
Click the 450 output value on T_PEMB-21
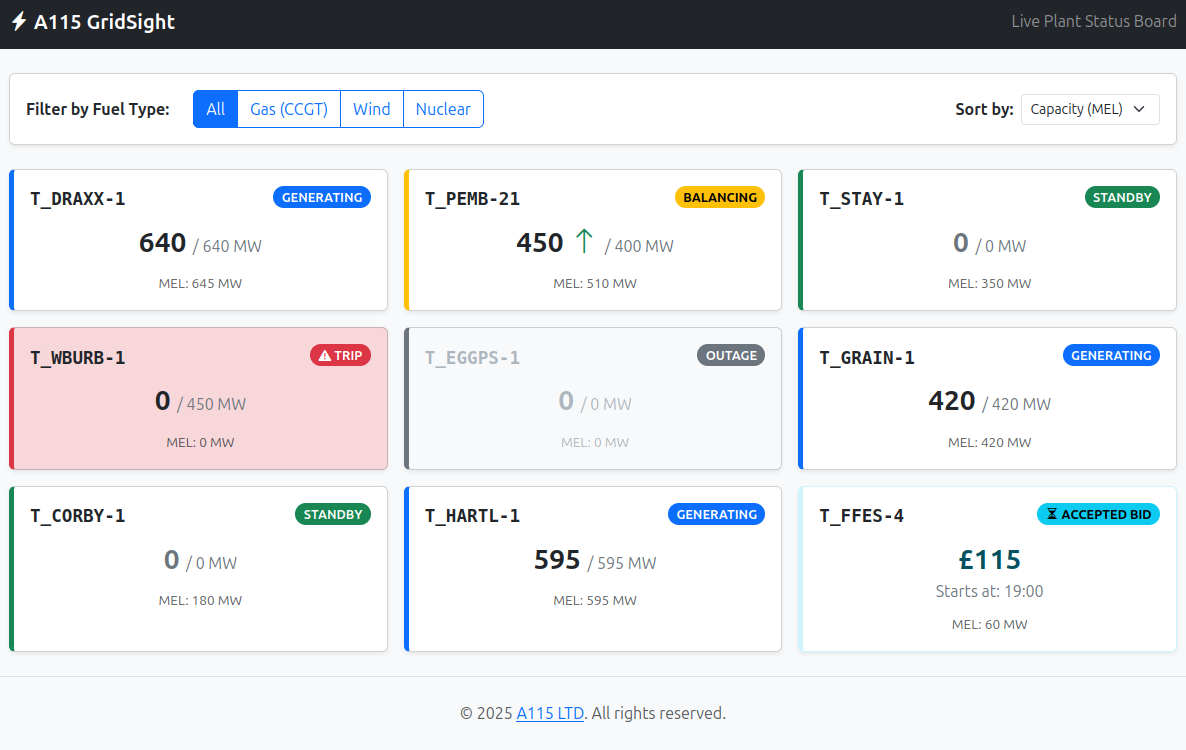(540, 243)
